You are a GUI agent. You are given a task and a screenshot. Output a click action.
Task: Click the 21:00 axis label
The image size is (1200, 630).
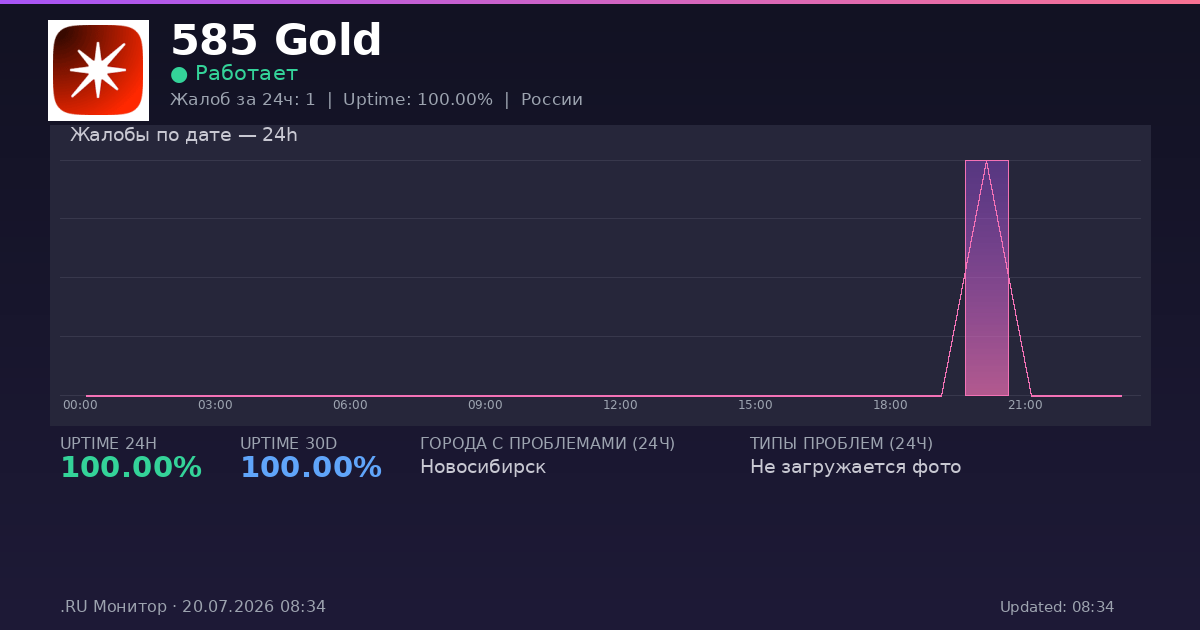click(x=1025, y=405)
